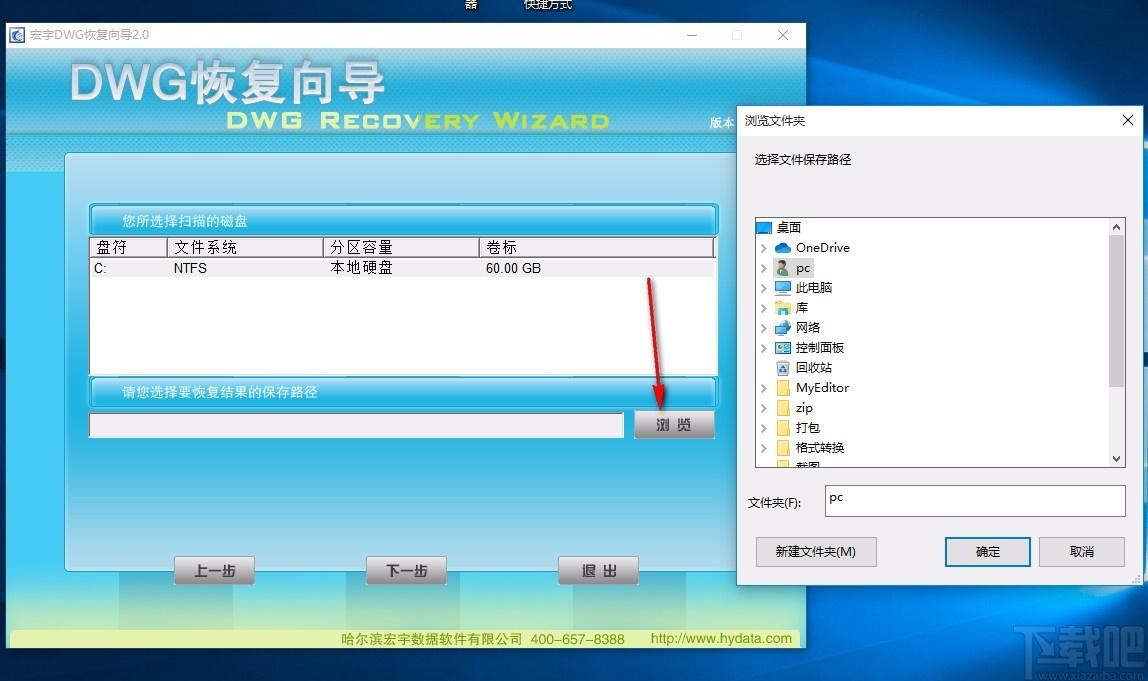
Task: Click 桌面 label in the tree
Action: pos(789,228)
